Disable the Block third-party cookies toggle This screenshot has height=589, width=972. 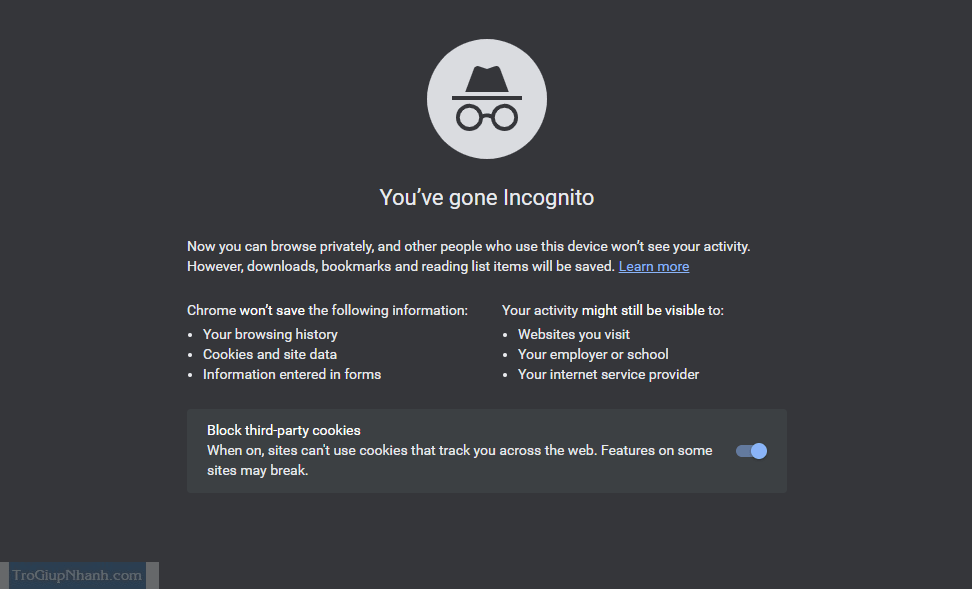[751, 451]
